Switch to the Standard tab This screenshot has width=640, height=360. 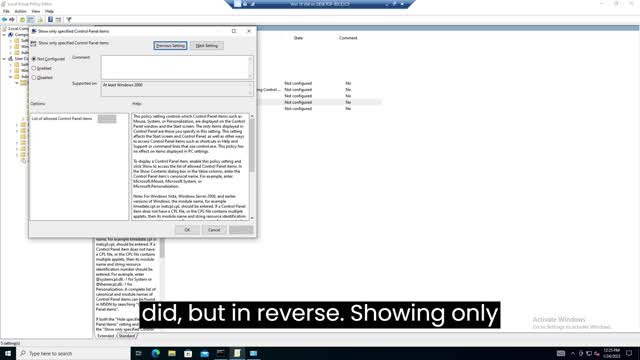coord(127,336)
